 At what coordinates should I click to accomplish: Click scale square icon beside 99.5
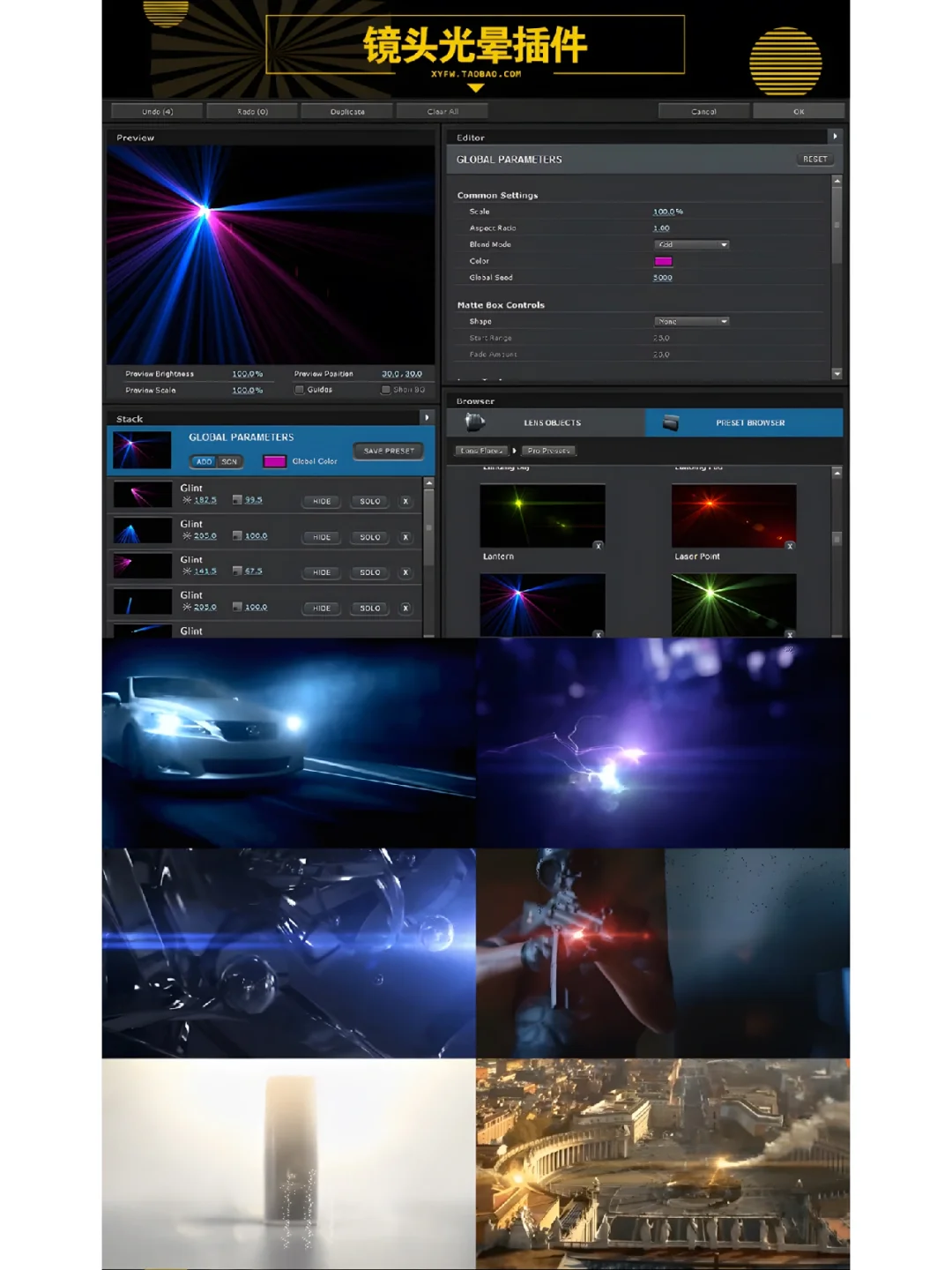pyautogui.click(x=237, y=500)
